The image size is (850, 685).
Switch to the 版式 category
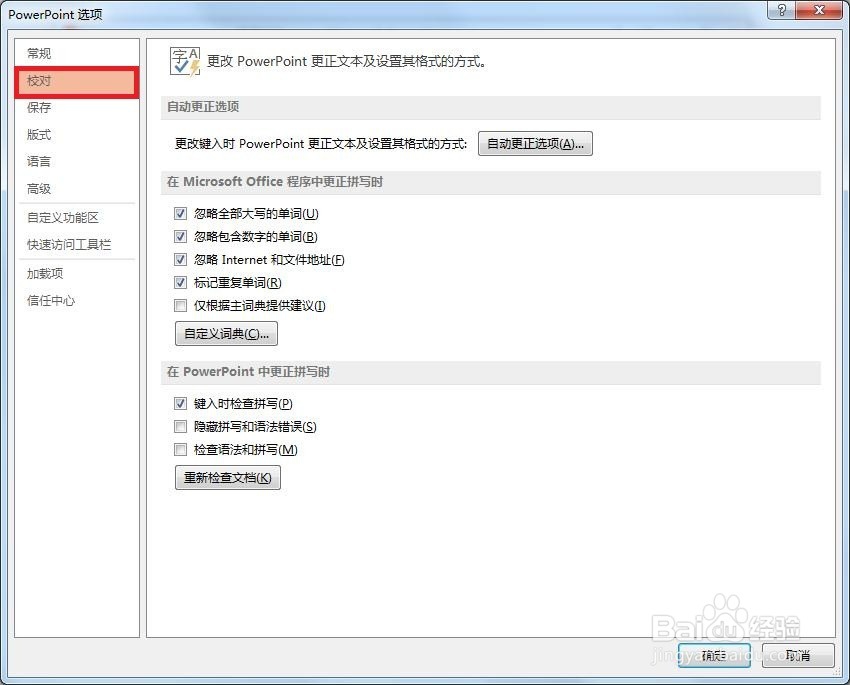coord(39,134)
